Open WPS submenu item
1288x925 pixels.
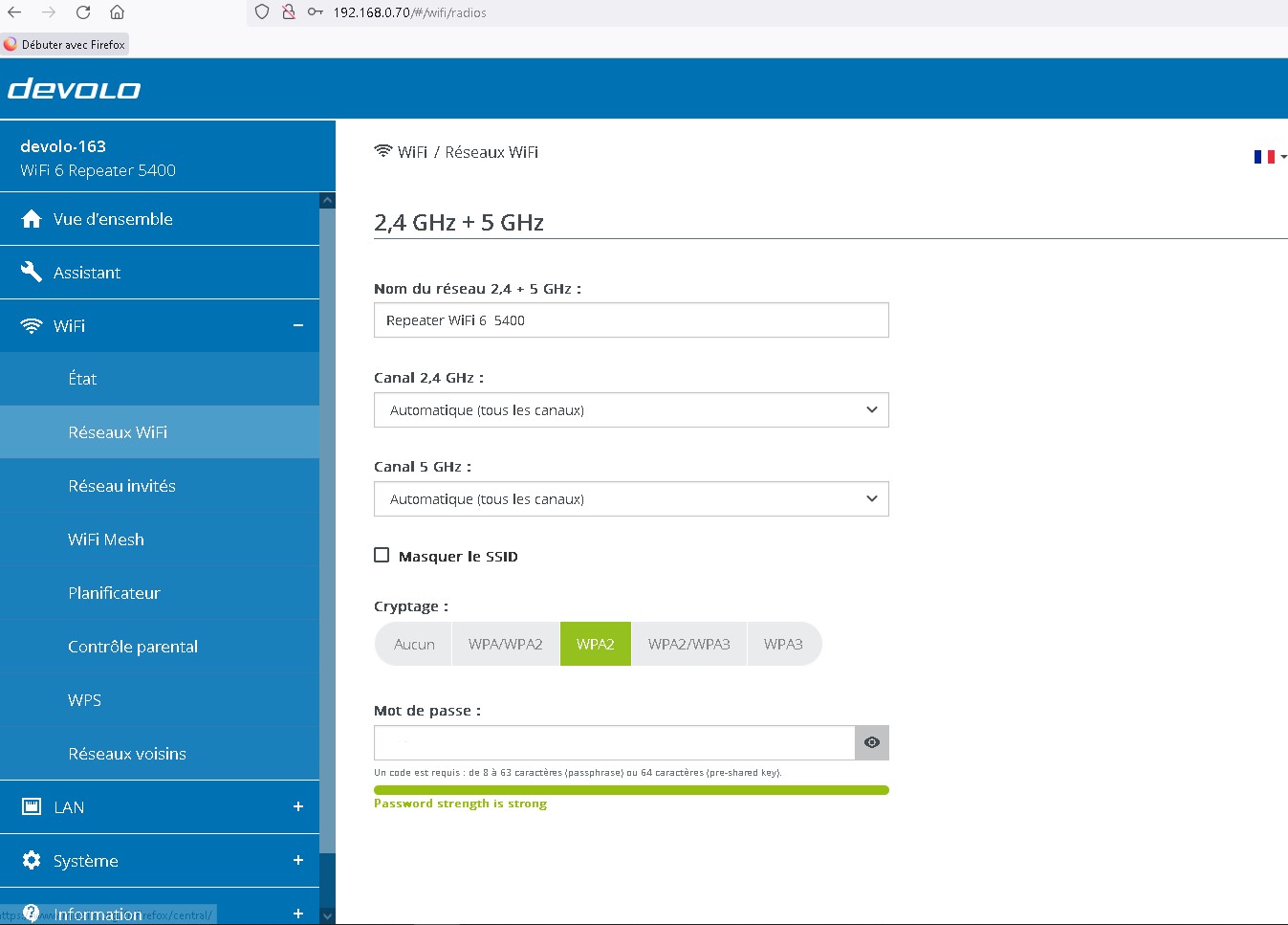point(160,700)
